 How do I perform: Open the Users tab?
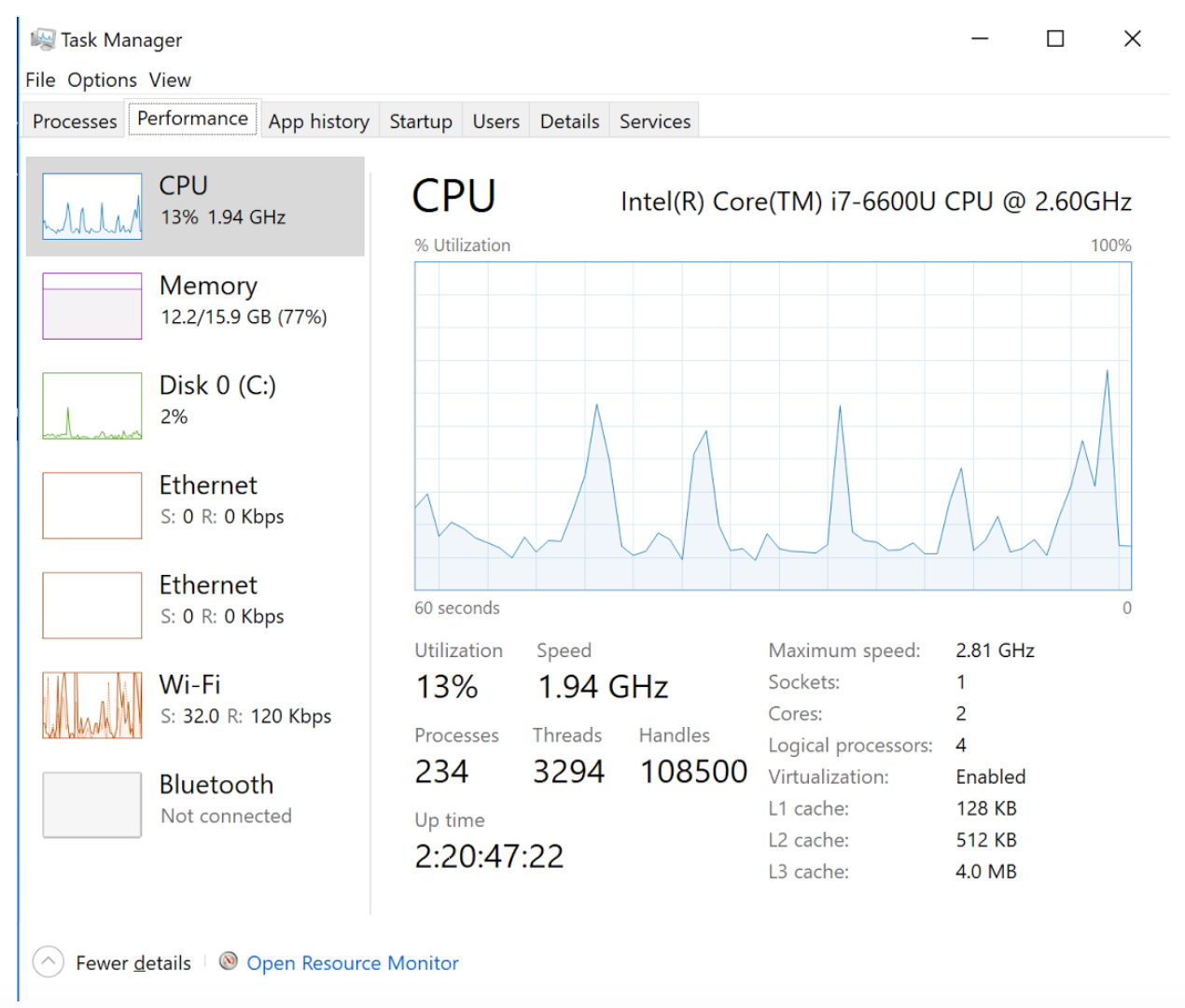[x=495, y=121]
